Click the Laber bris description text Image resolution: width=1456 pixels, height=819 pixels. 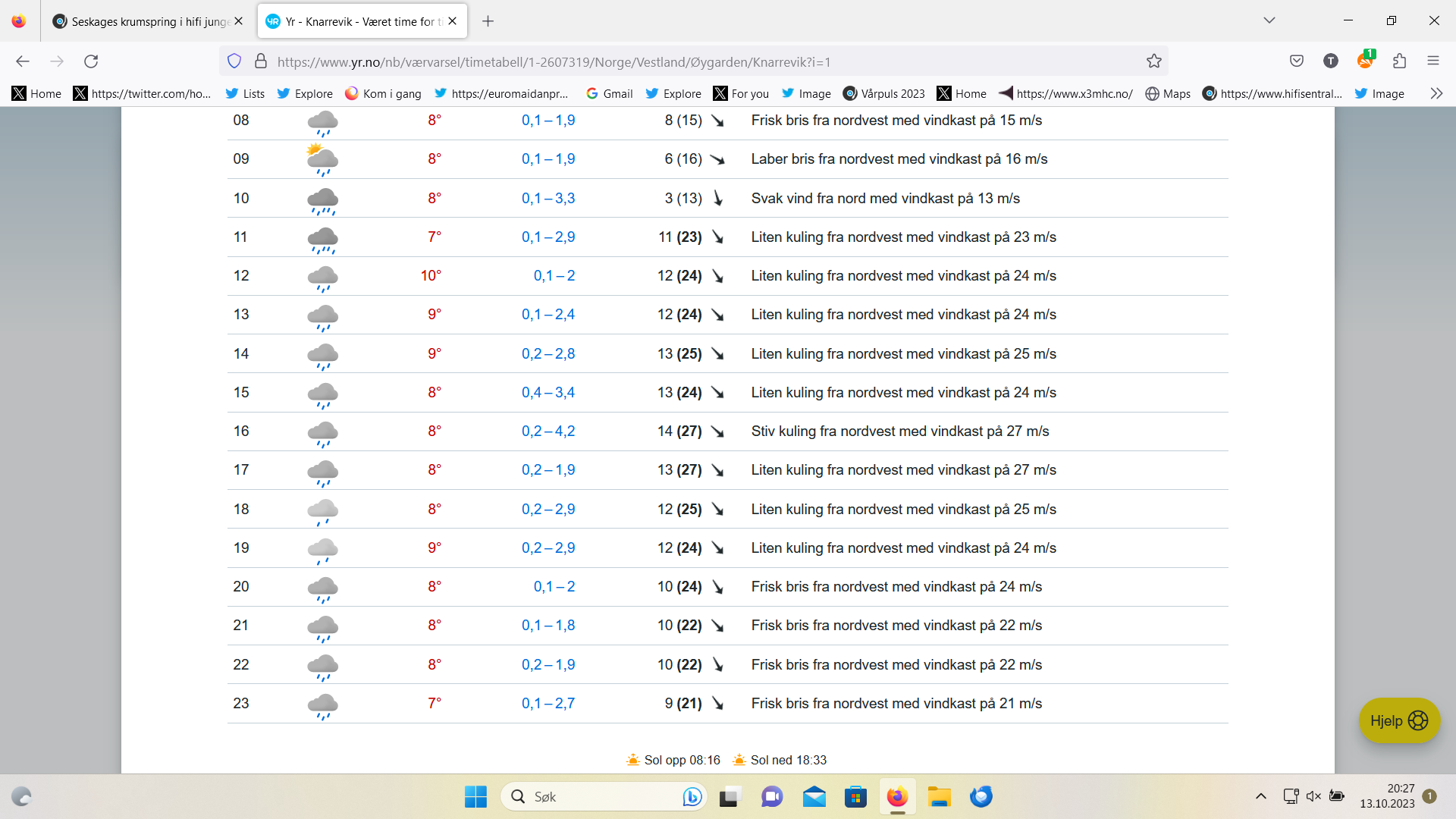899,158
